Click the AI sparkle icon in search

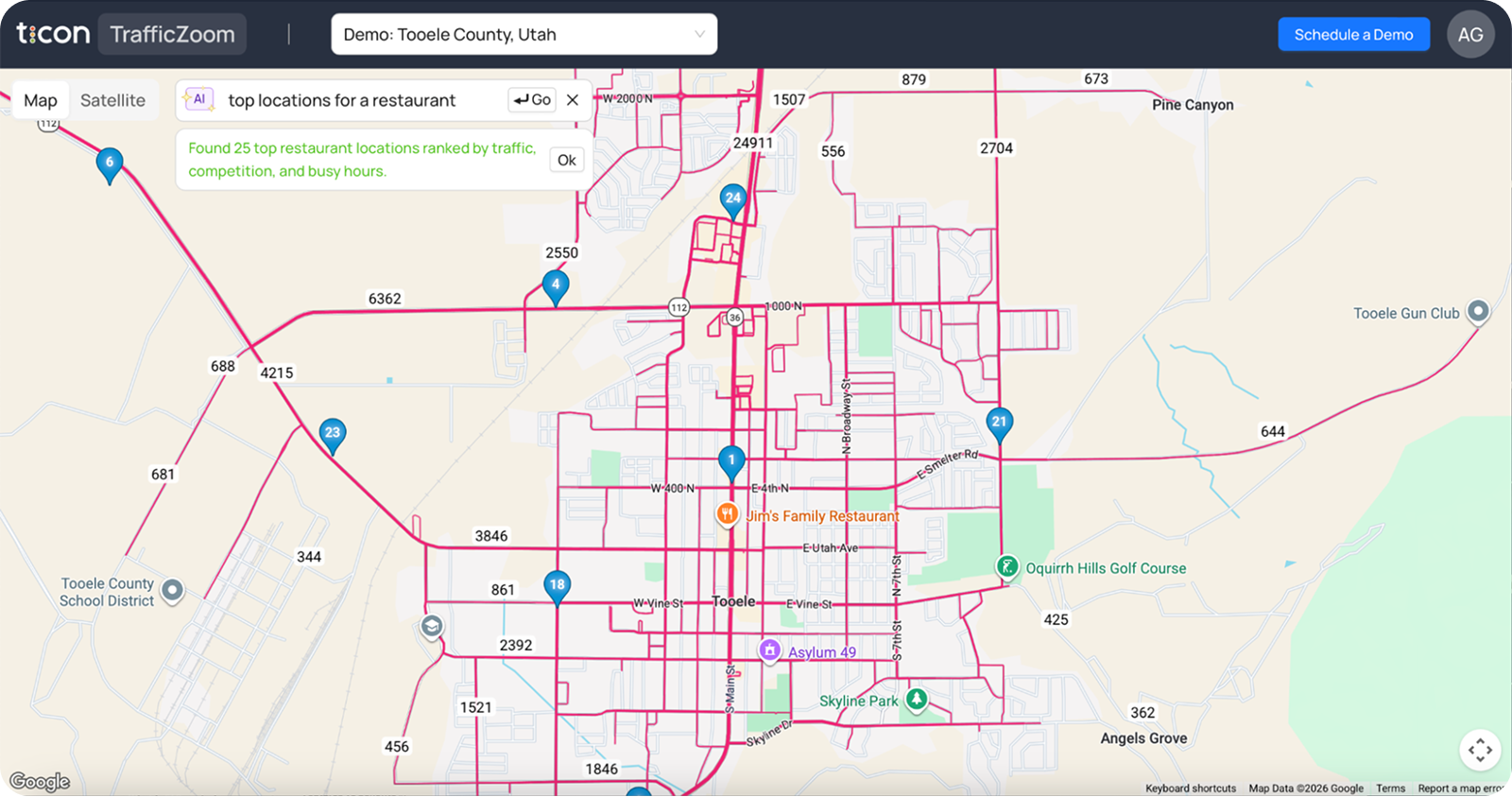(x=199, y=99)
